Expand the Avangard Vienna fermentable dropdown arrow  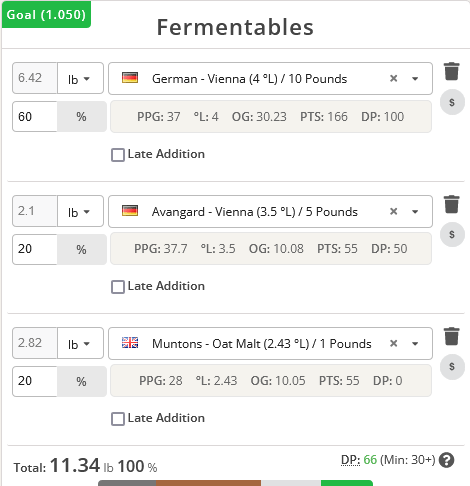pyautogui.click(x=415, y=212)
